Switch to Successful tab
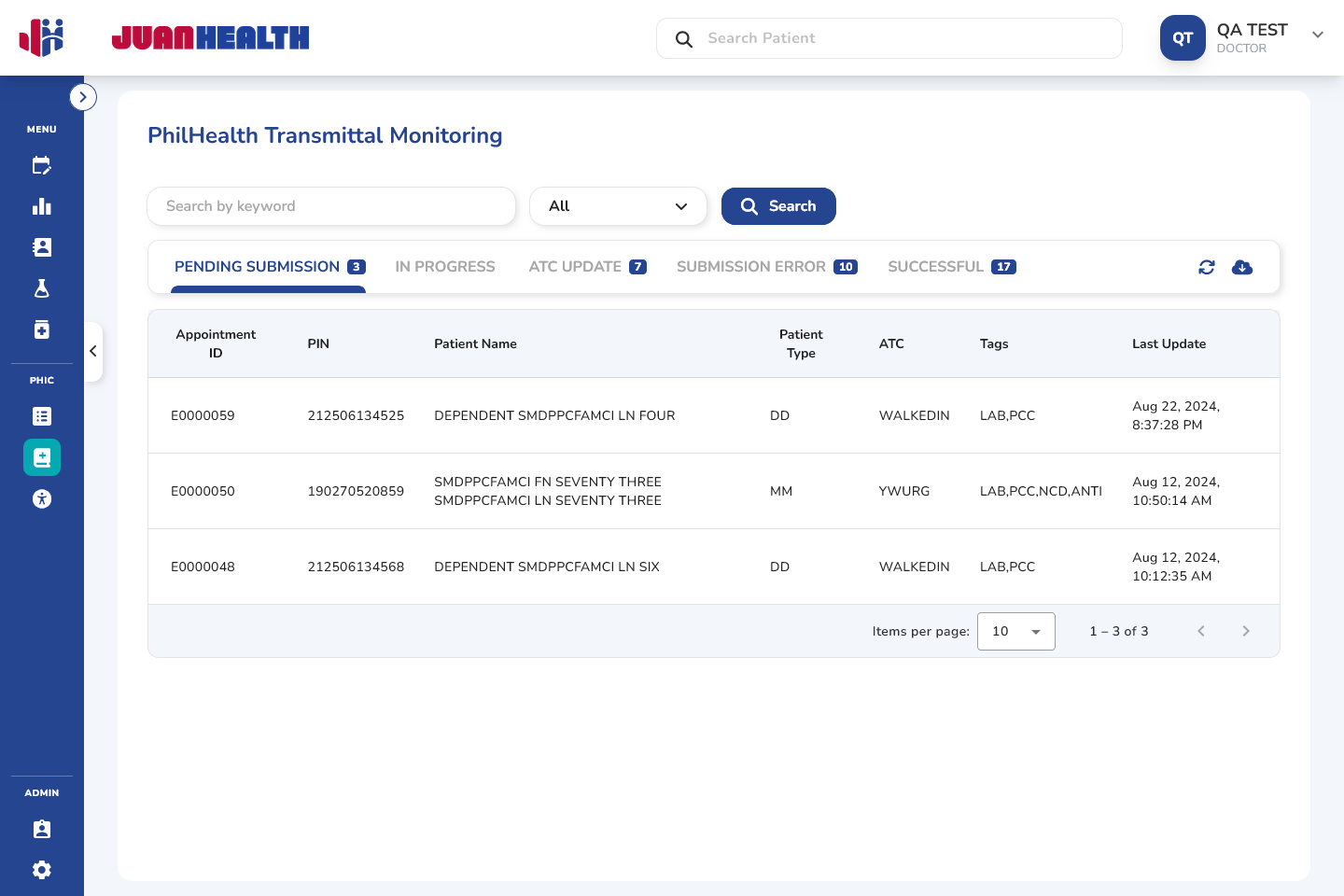1344x896 pixels. click(952, 267)
